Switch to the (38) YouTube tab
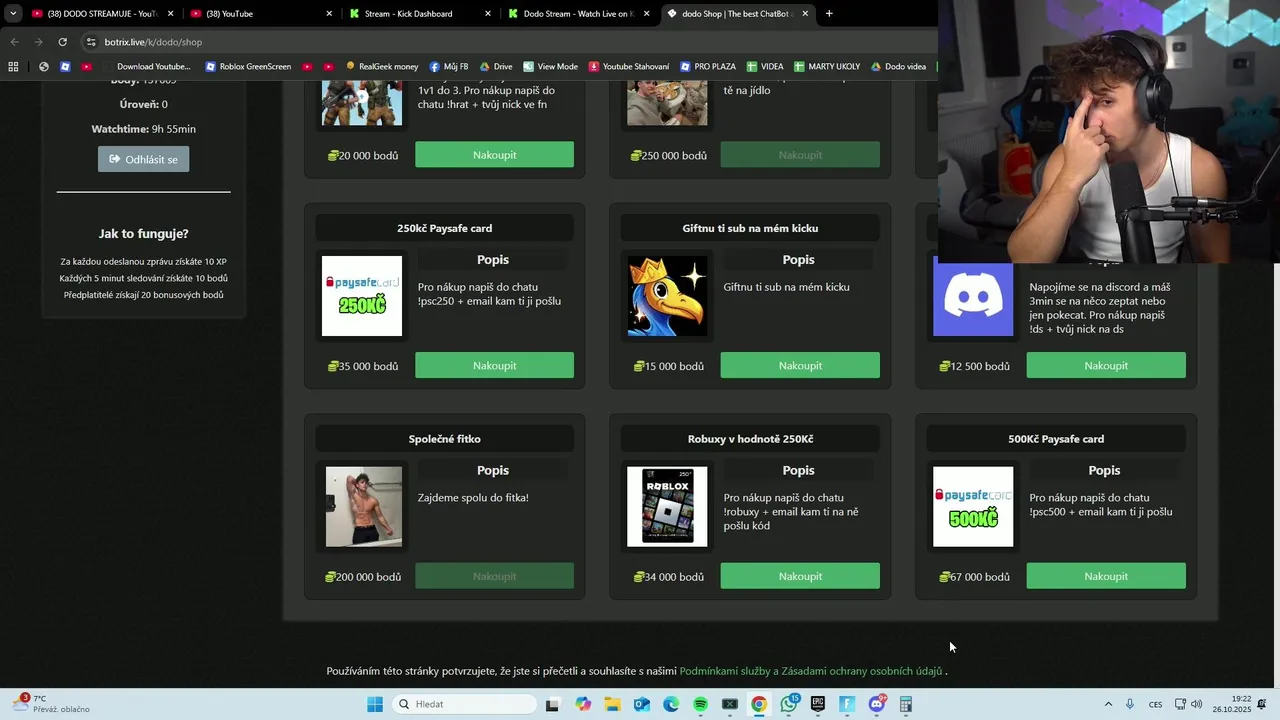This screenshot has width=1280, height=720. point(260,14)
